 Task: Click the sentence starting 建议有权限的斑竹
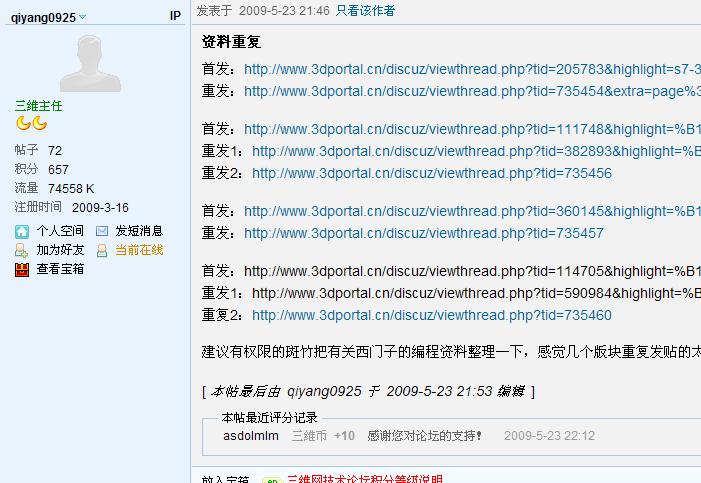tap(451, 352)
